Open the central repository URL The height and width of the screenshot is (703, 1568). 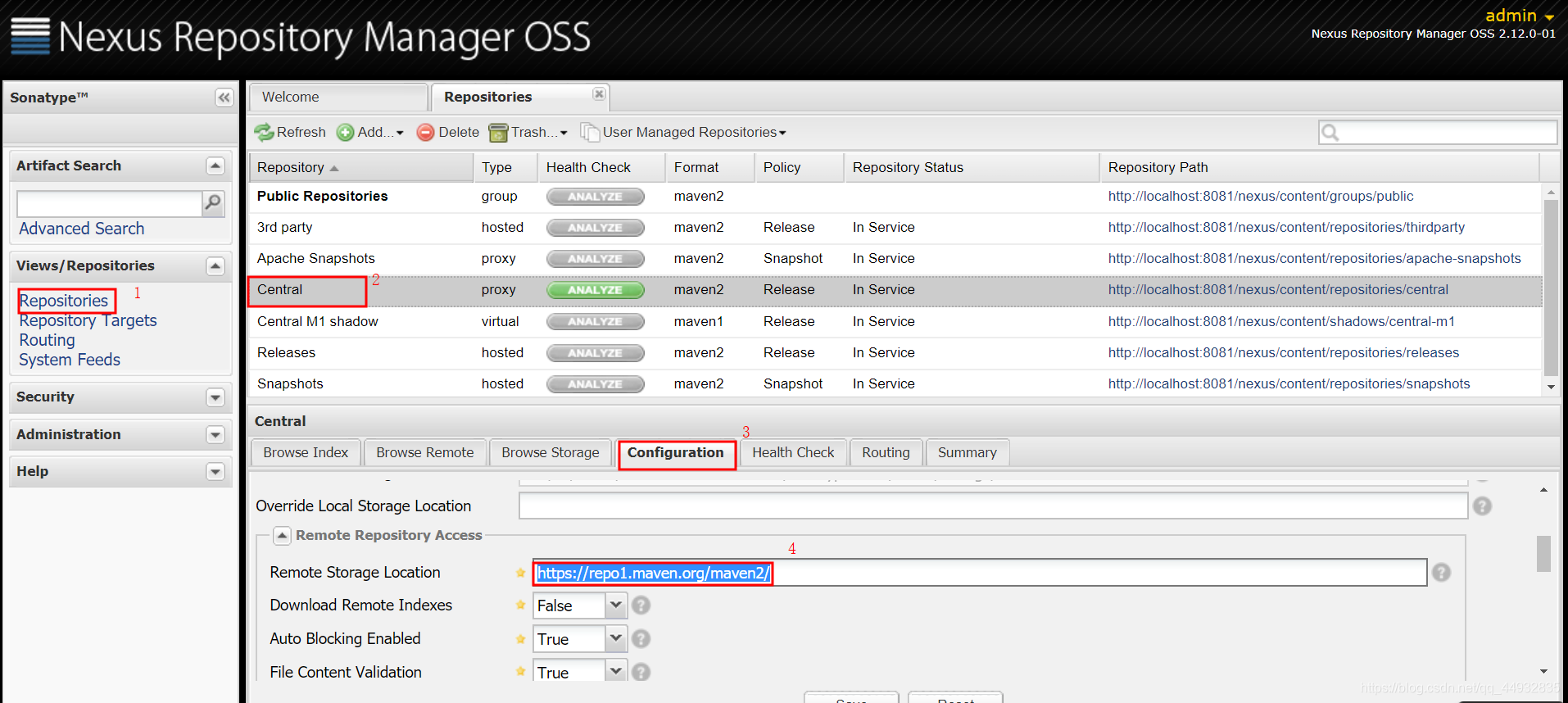click(x=1278, y=290)
